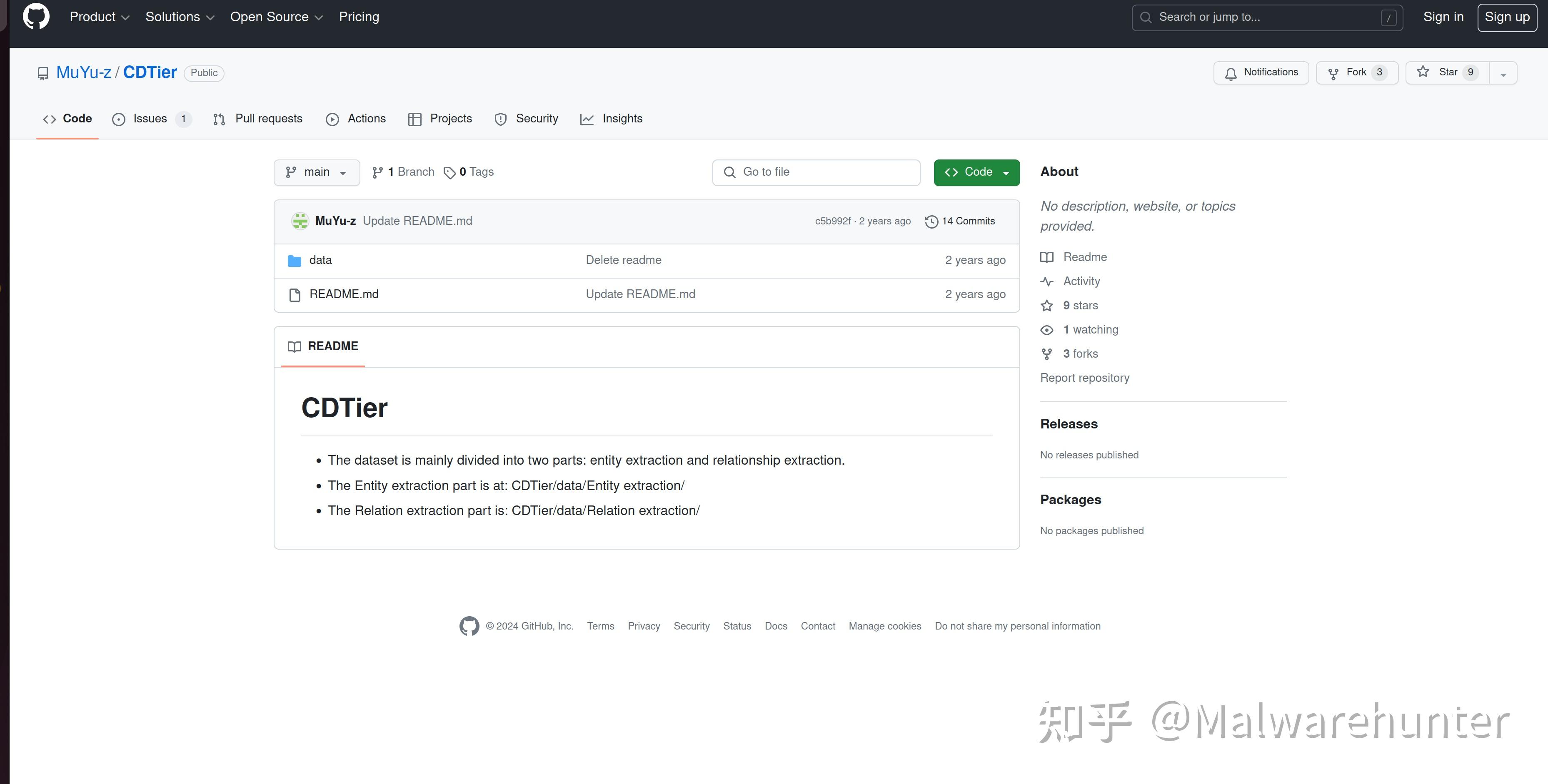Open the Report repository link
Viewport: 1548px width, 784px height.
coord(1085,378)
